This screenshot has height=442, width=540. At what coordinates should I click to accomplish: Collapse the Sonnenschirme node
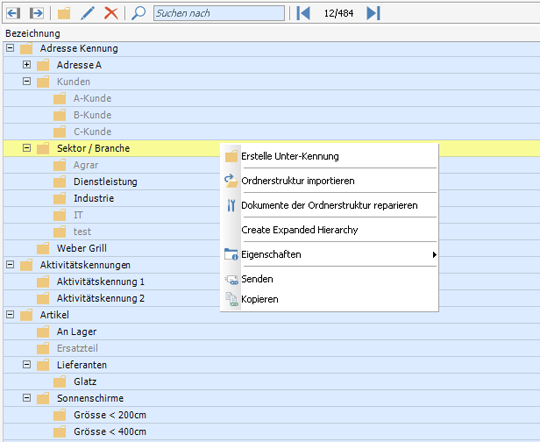[x=27, y=398]
